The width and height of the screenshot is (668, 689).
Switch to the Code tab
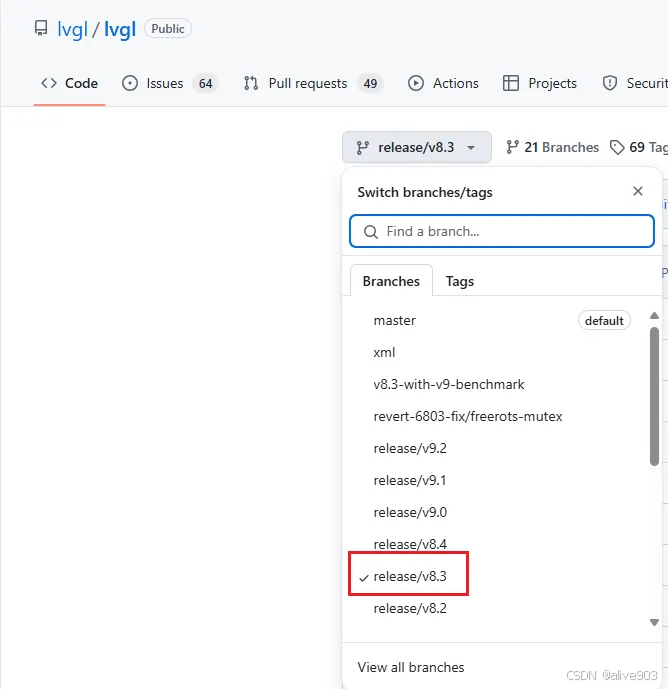click(x=69, y=83)
